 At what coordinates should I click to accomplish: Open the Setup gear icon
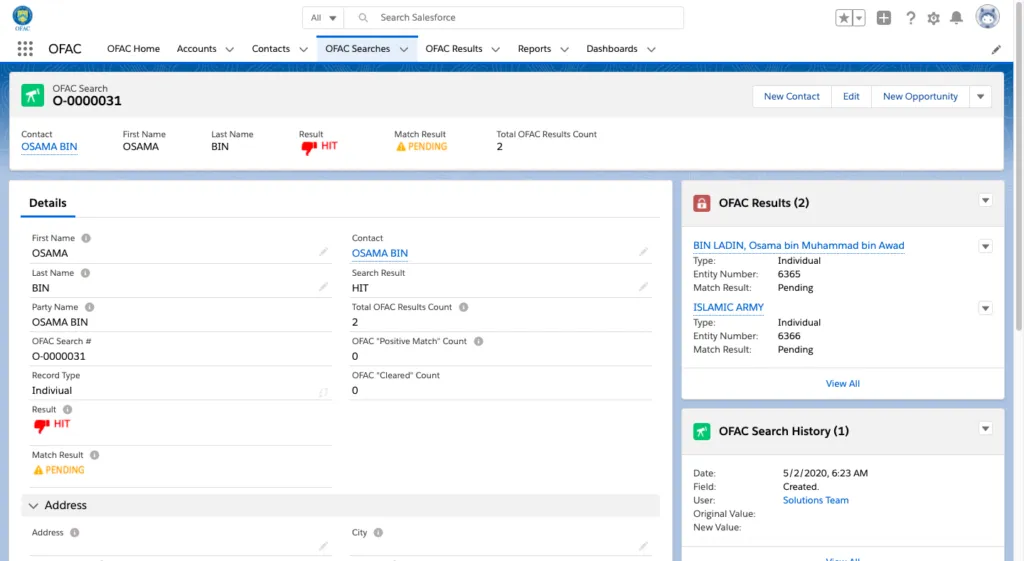click(933, 18)
